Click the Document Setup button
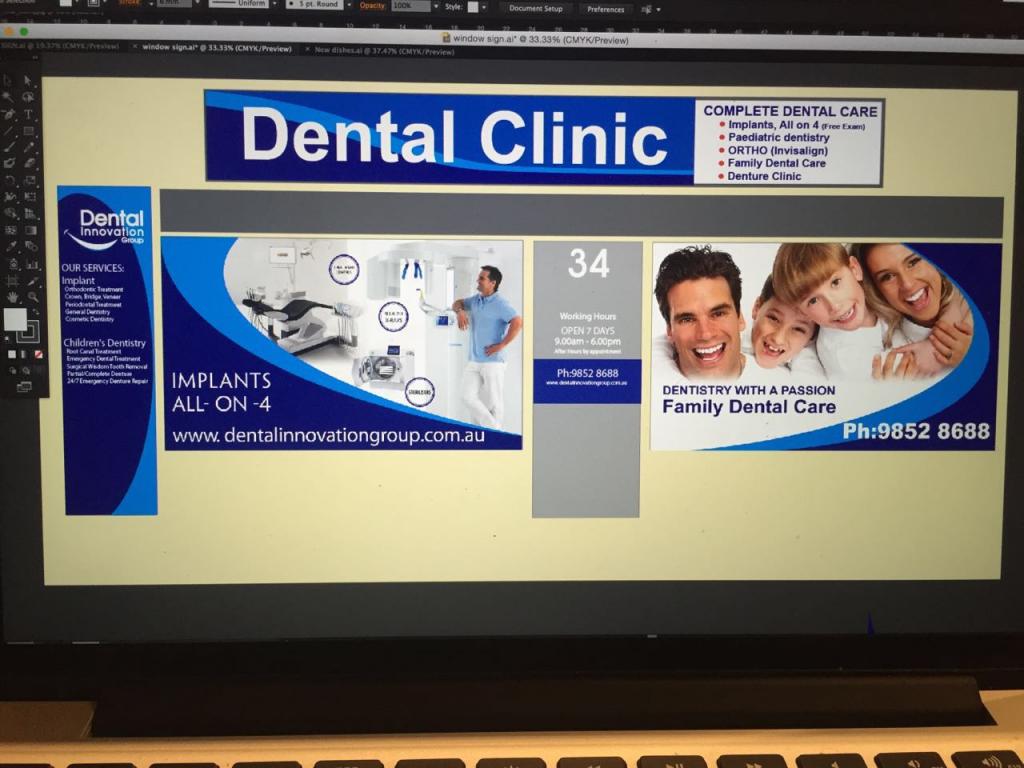 [x=535, y=8]
